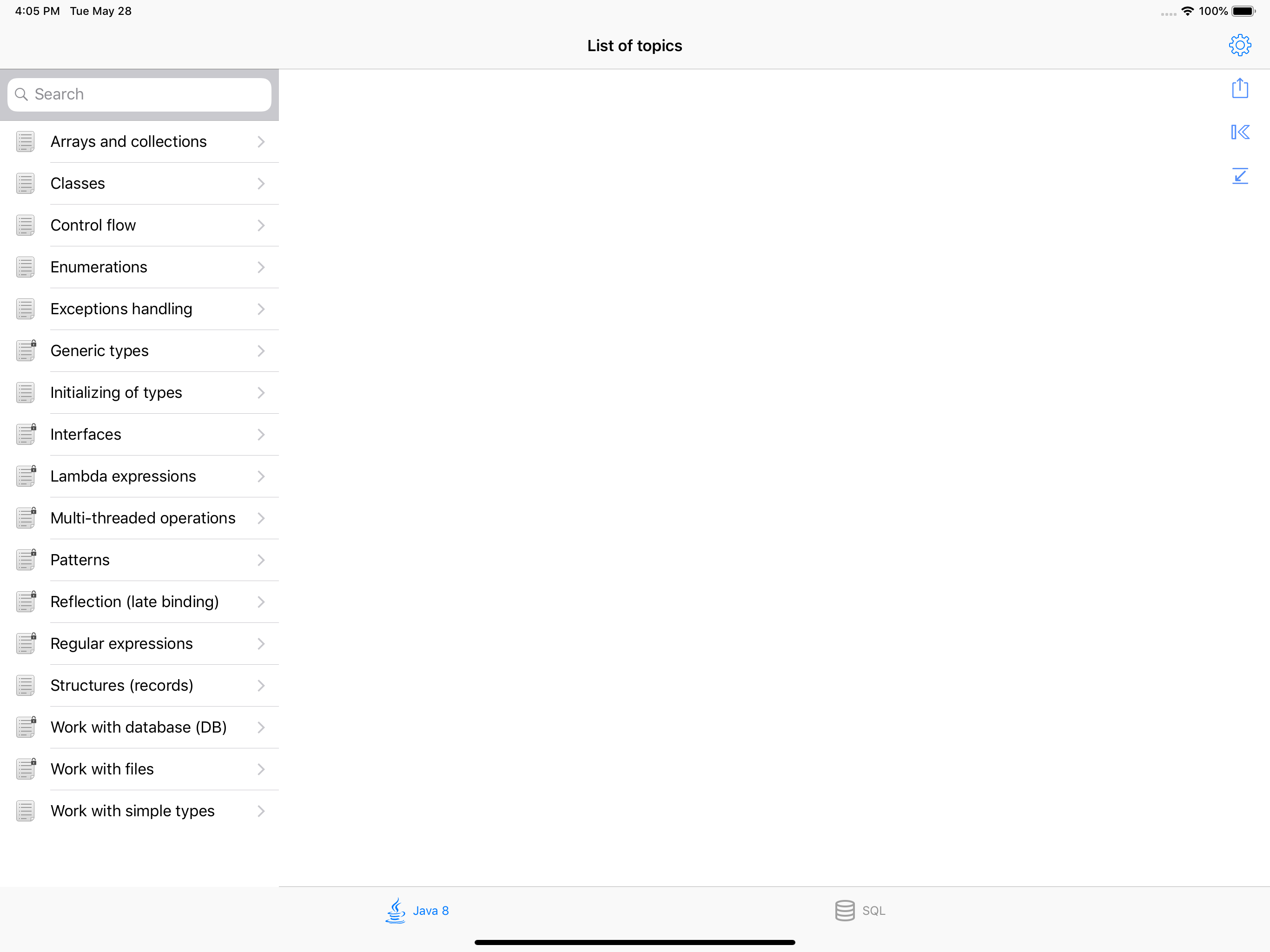Open Regular expressions topic
Viewport: 1270px width, 952px height.
click(x=121, y=643)
